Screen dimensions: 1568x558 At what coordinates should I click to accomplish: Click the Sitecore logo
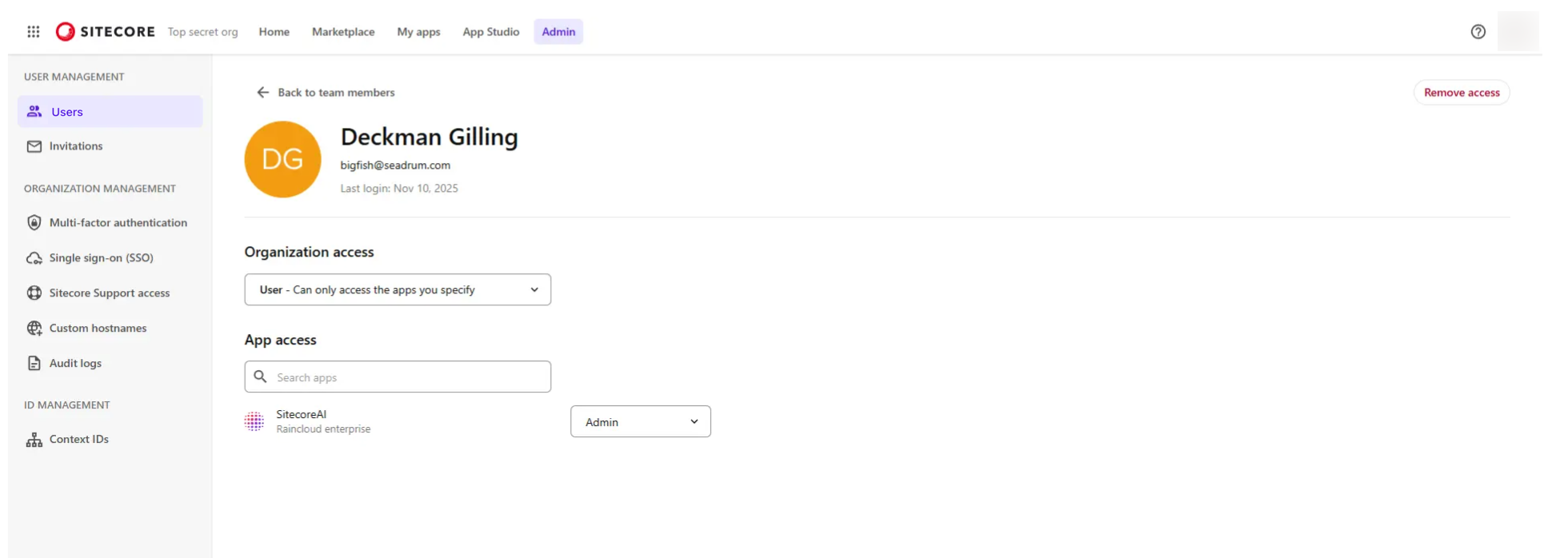tap(105, 31)
